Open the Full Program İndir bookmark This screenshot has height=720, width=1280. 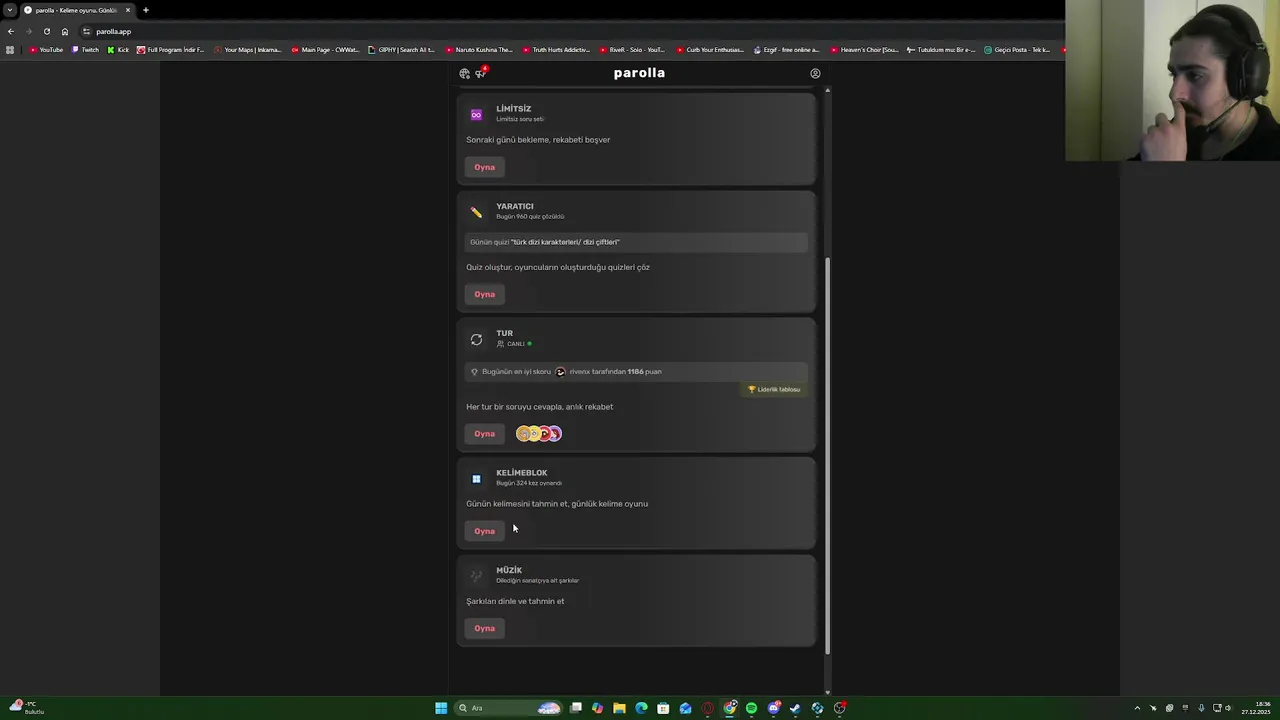point(171,49)
